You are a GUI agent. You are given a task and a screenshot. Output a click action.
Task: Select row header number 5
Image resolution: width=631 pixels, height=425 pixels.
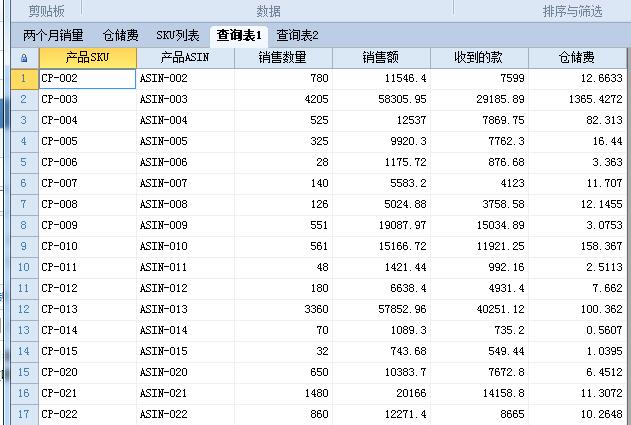22,141
